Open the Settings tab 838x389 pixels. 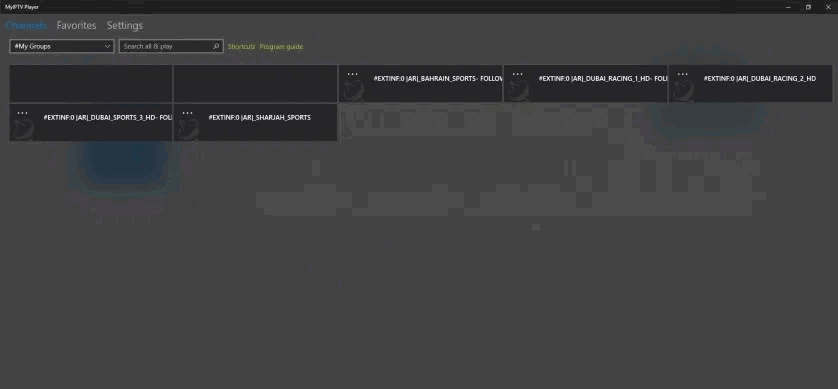click(125, 26)
